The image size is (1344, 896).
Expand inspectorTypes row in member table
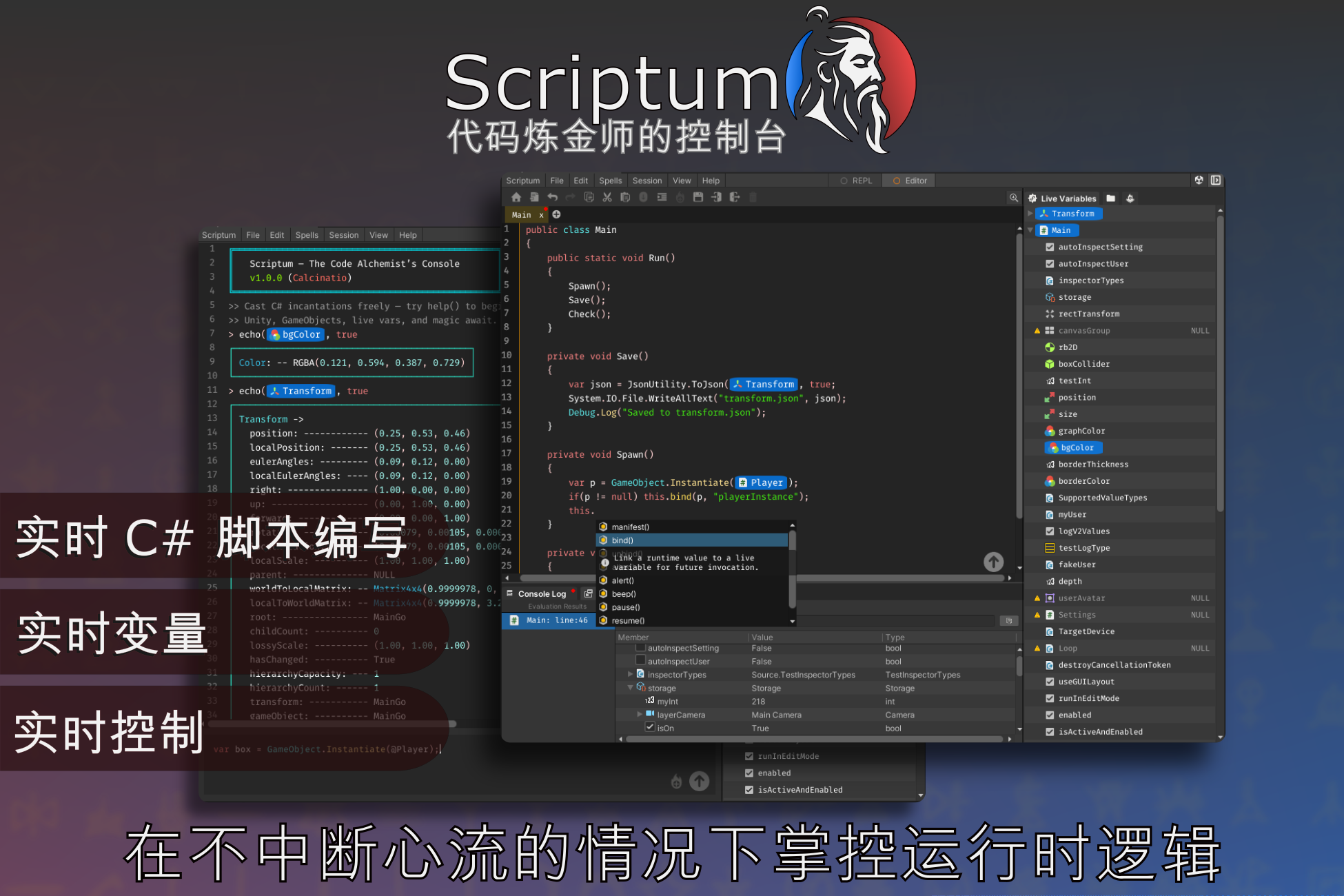(x=630, y=674)
